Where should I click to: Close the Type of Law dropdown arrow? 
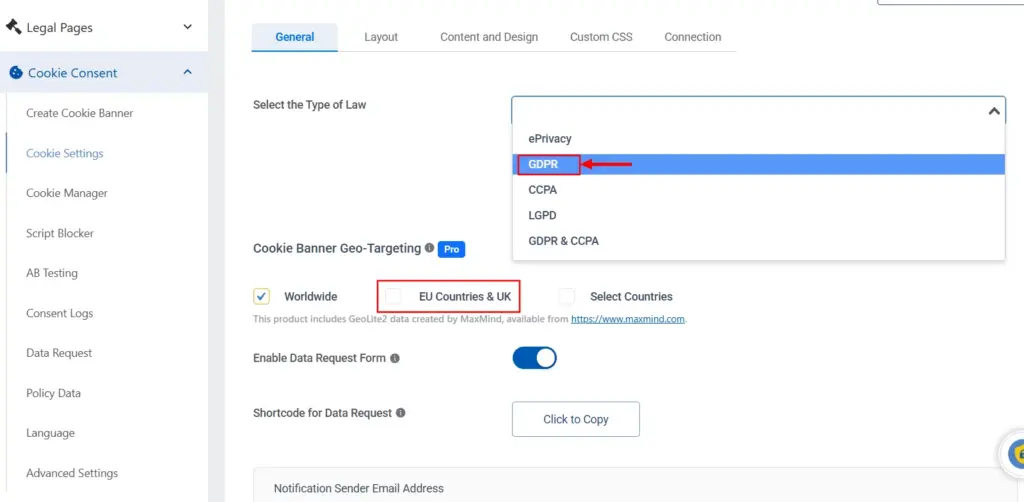click(994, 111)
